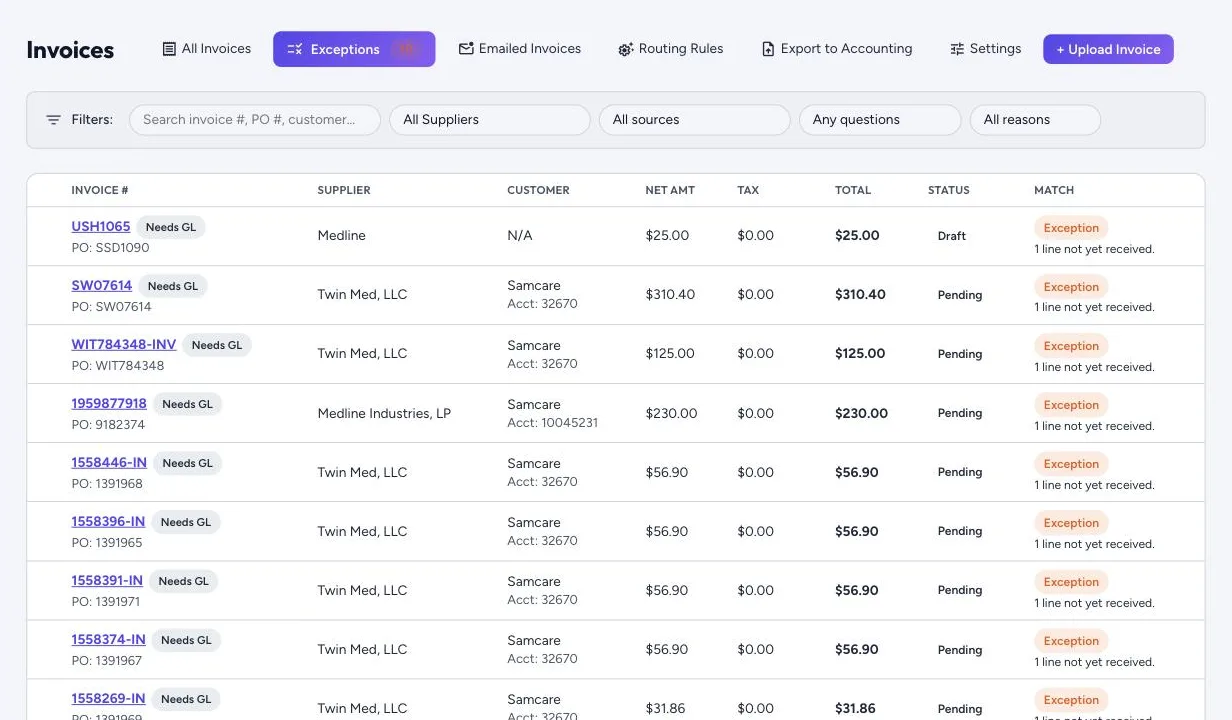
Task: Click the MATCH column header
Action: (1054, 190)
